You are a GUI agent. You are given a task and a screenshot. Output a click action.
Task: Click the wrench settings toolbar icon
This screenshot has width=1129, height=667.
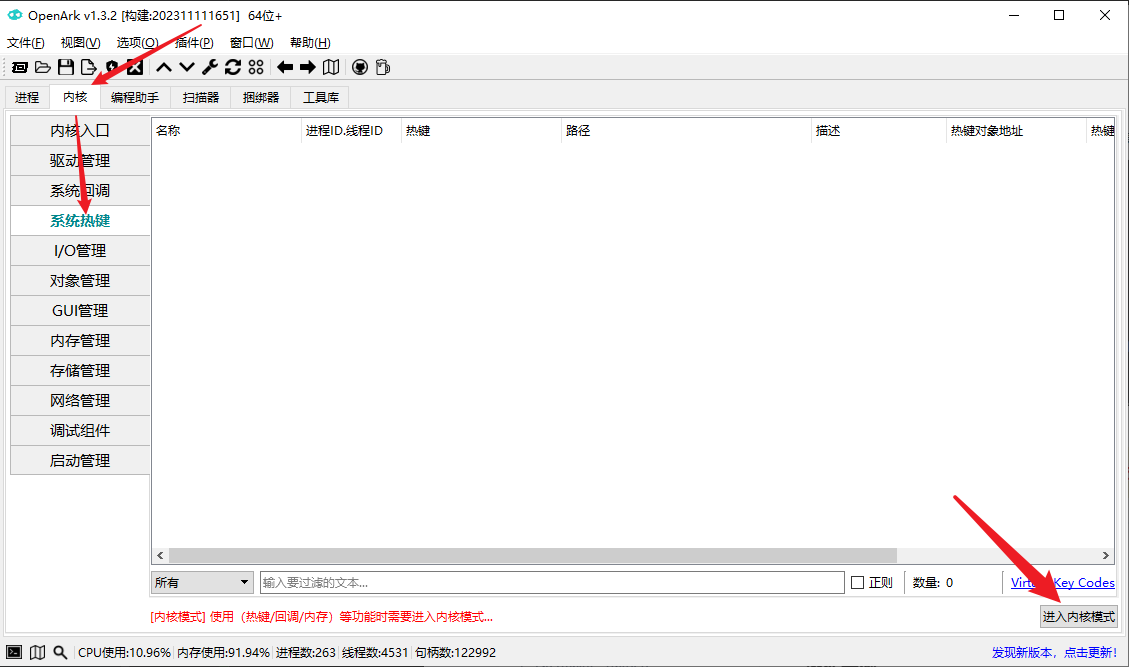[x=210, y=67]
